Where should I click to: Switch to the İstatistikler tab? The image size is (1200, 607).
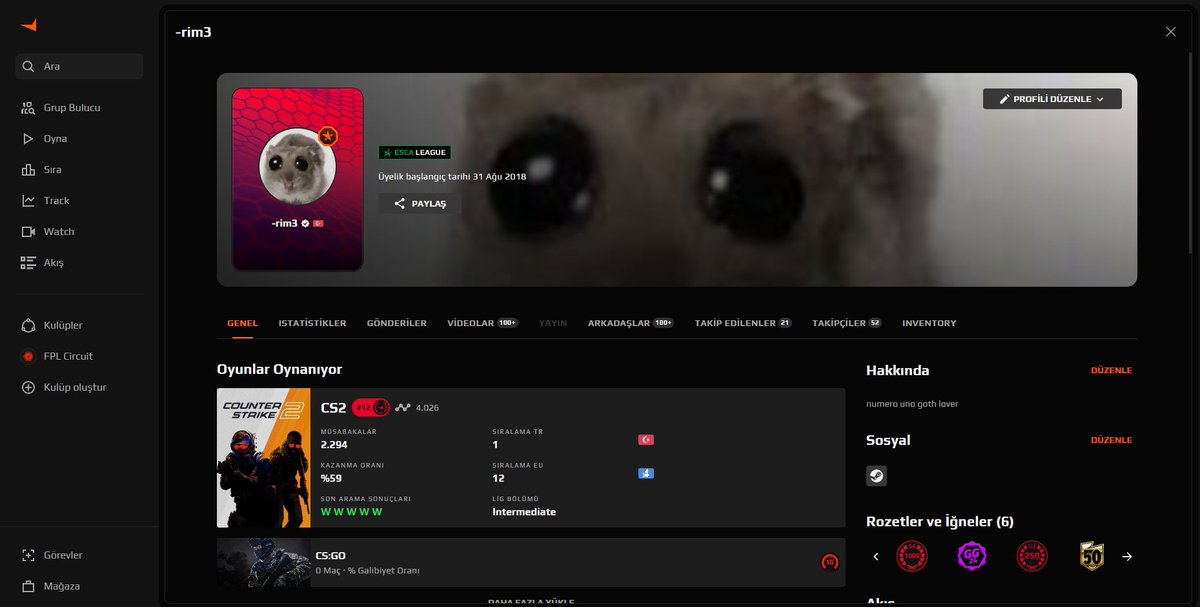point(312,323)
